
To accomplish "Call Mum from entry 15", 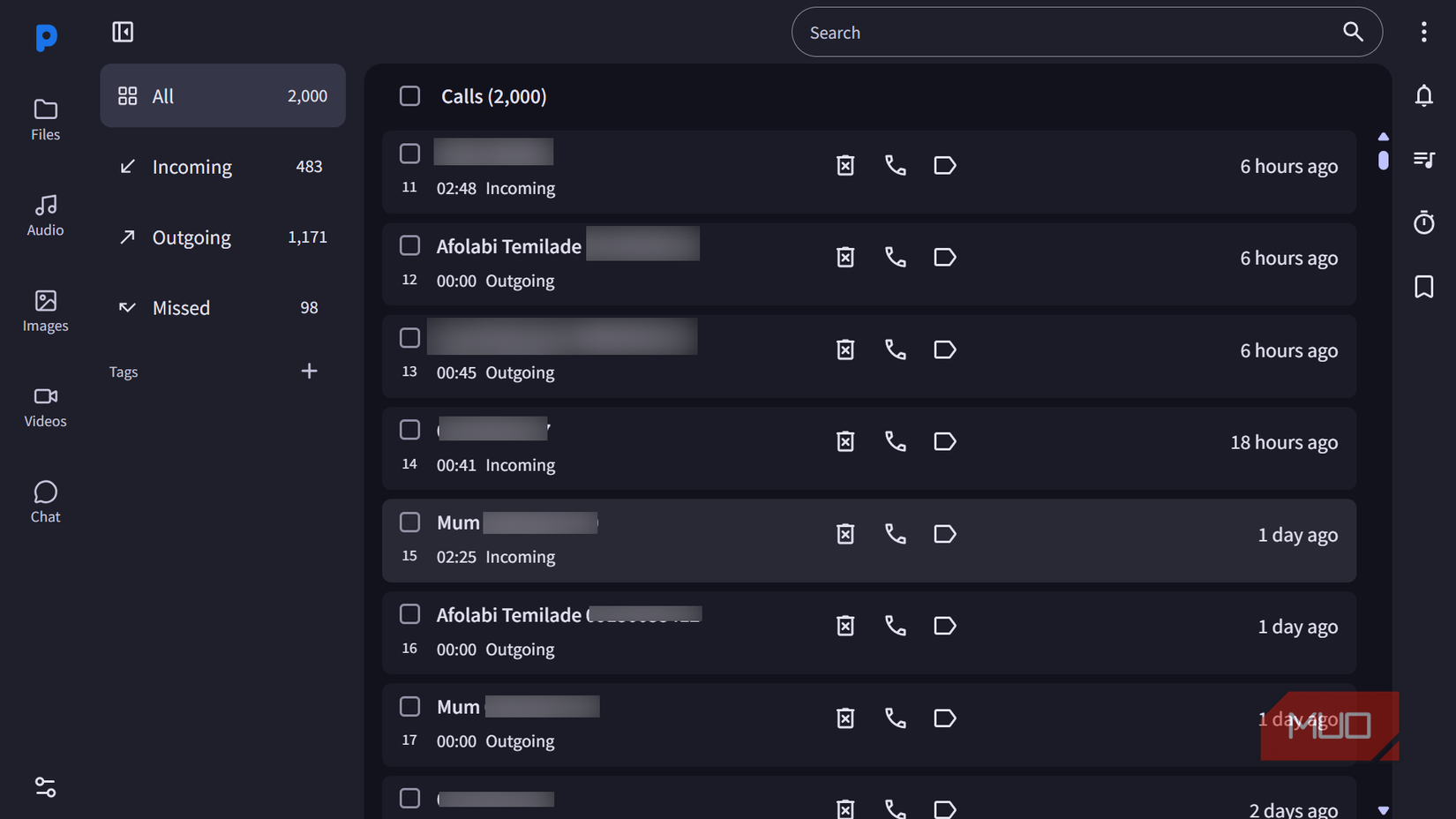I will [895, 534].
